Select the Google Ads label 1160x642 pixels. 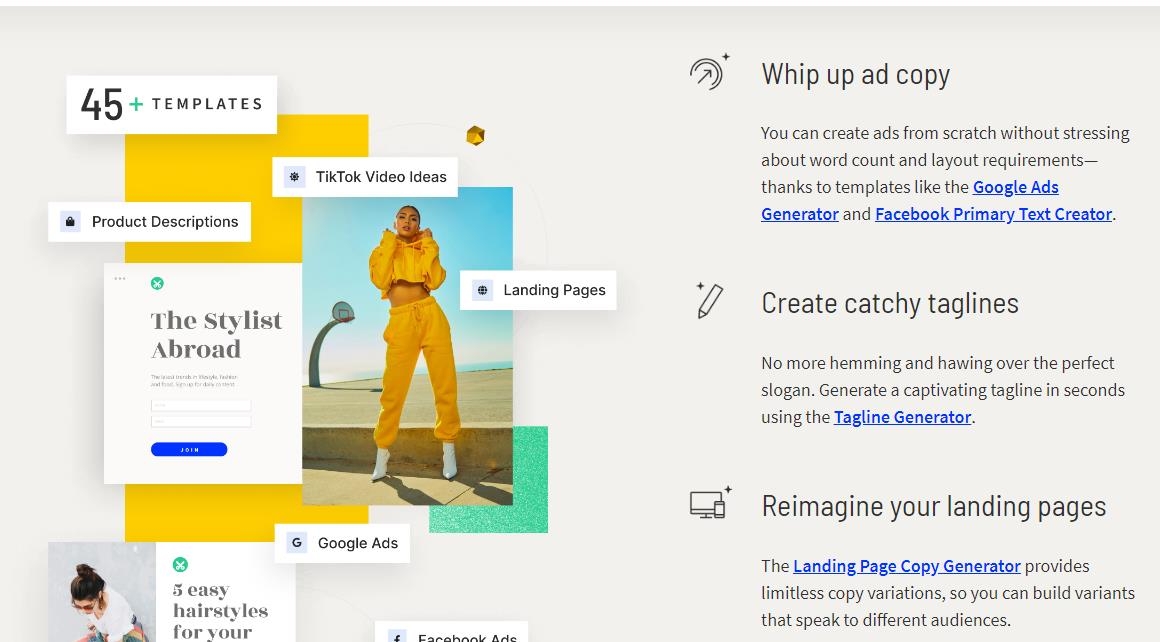tap(357, 544)
